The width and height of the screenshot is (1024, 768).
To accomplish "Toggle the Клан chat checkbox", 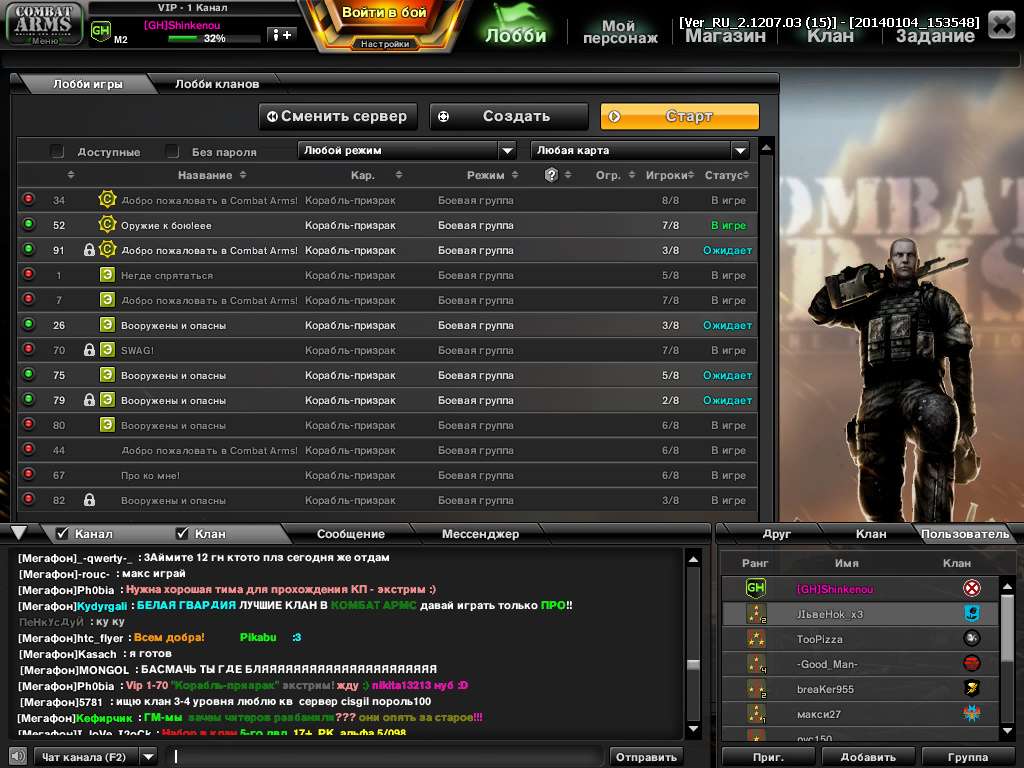I will (x=182, y=534).
